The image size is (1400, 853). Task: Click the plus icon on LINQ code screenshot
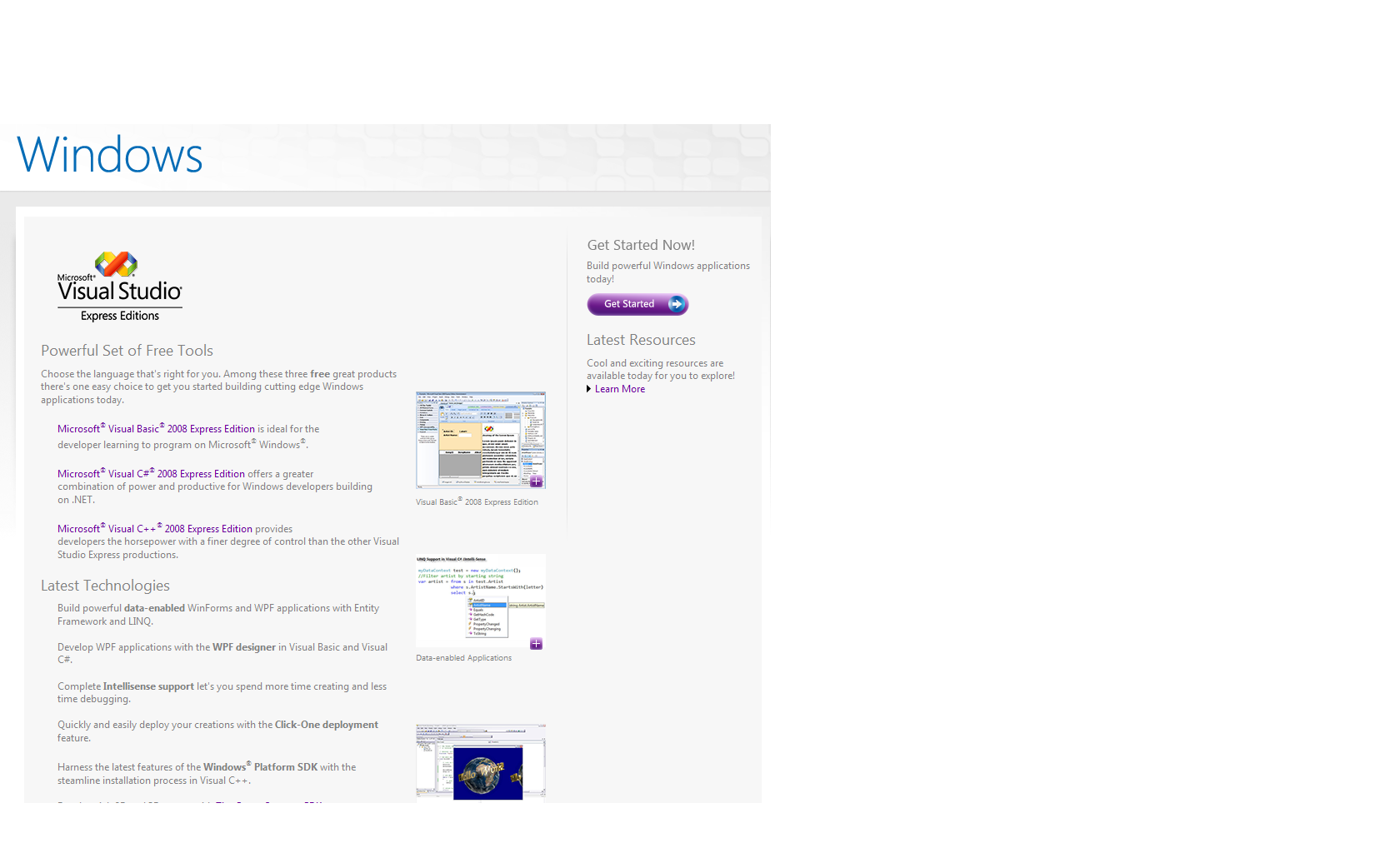tap(536, 644)
